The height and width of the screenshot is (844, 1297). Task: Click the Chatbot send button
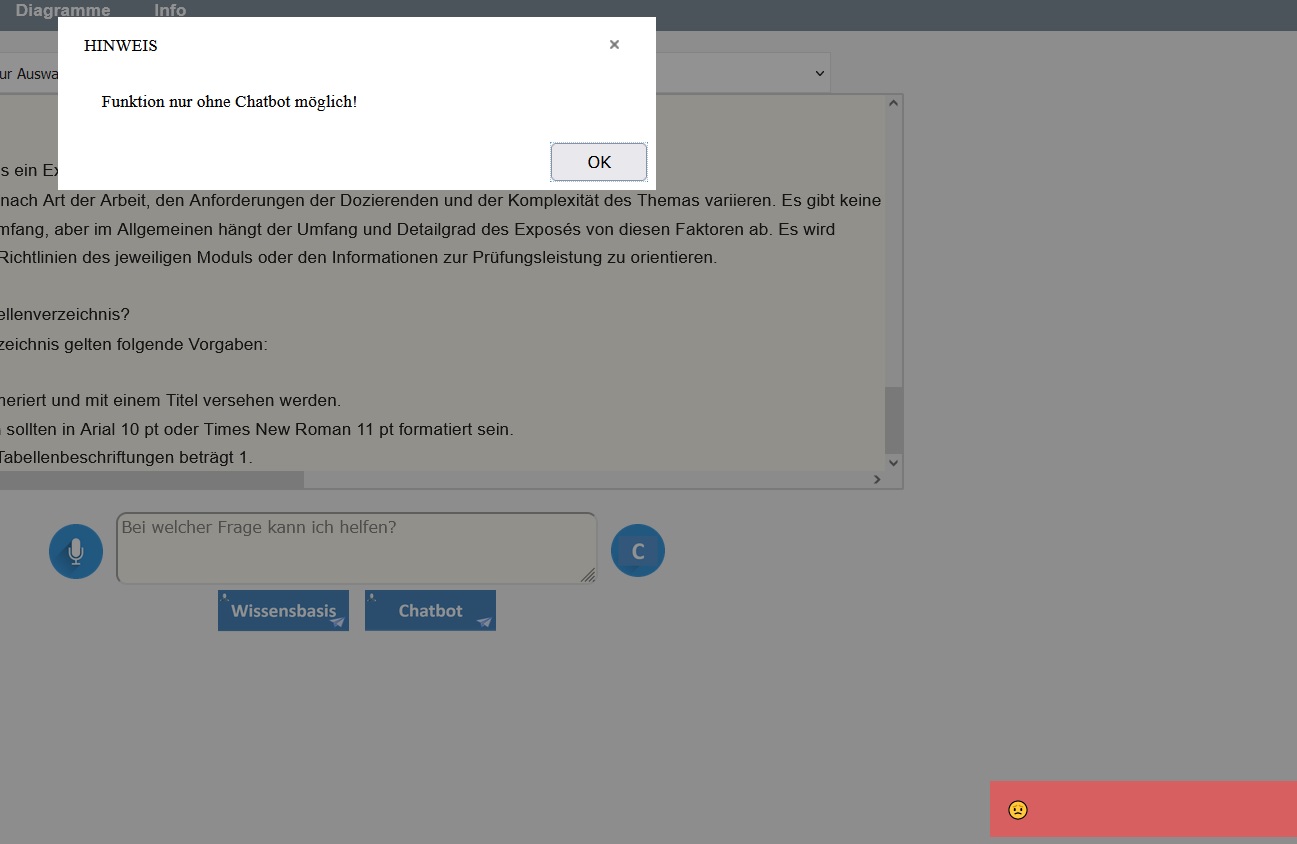point(430,611)
